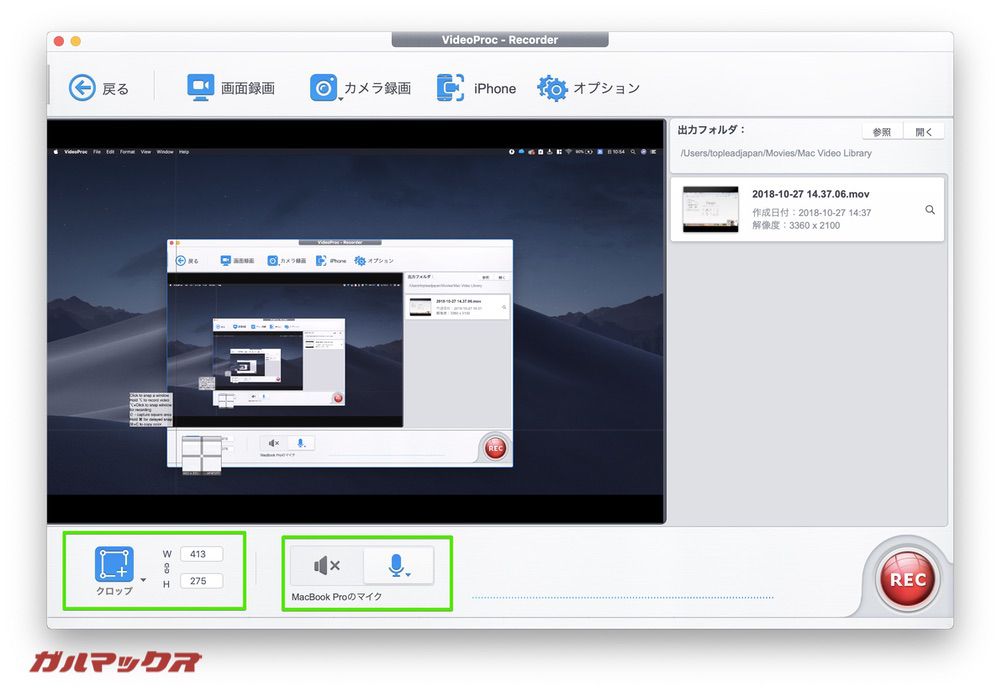The height and width of the screenshot is (691, 1000).
Task: Open the オプション settings gear
Action: [590, 88]
